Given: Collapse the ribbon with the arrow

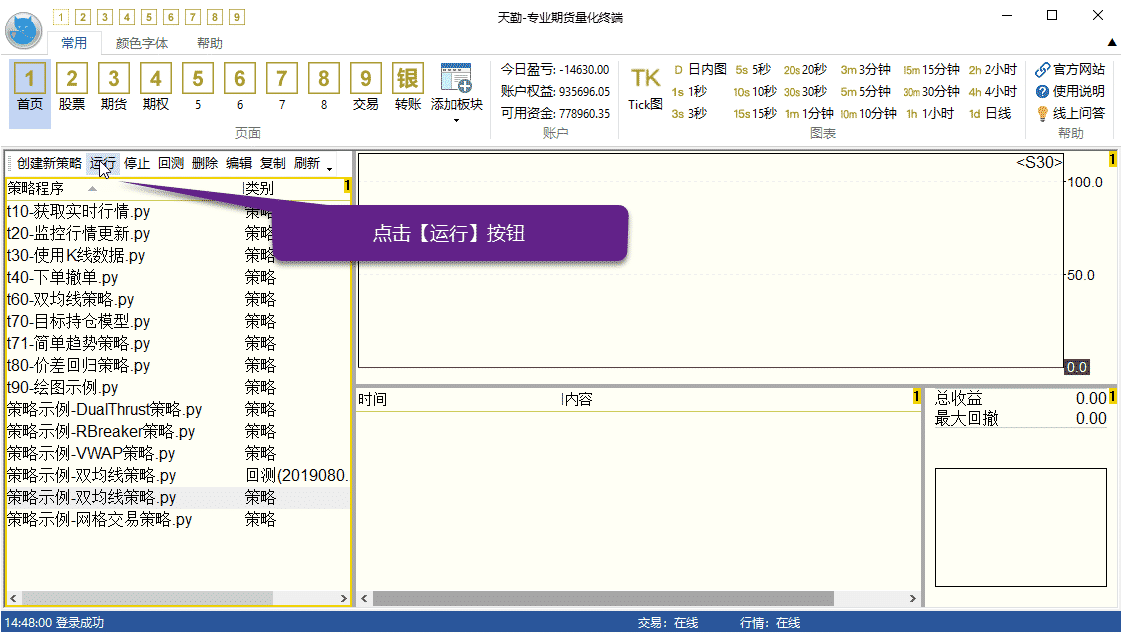Looking at the screenshot, I should point(1111,43).
